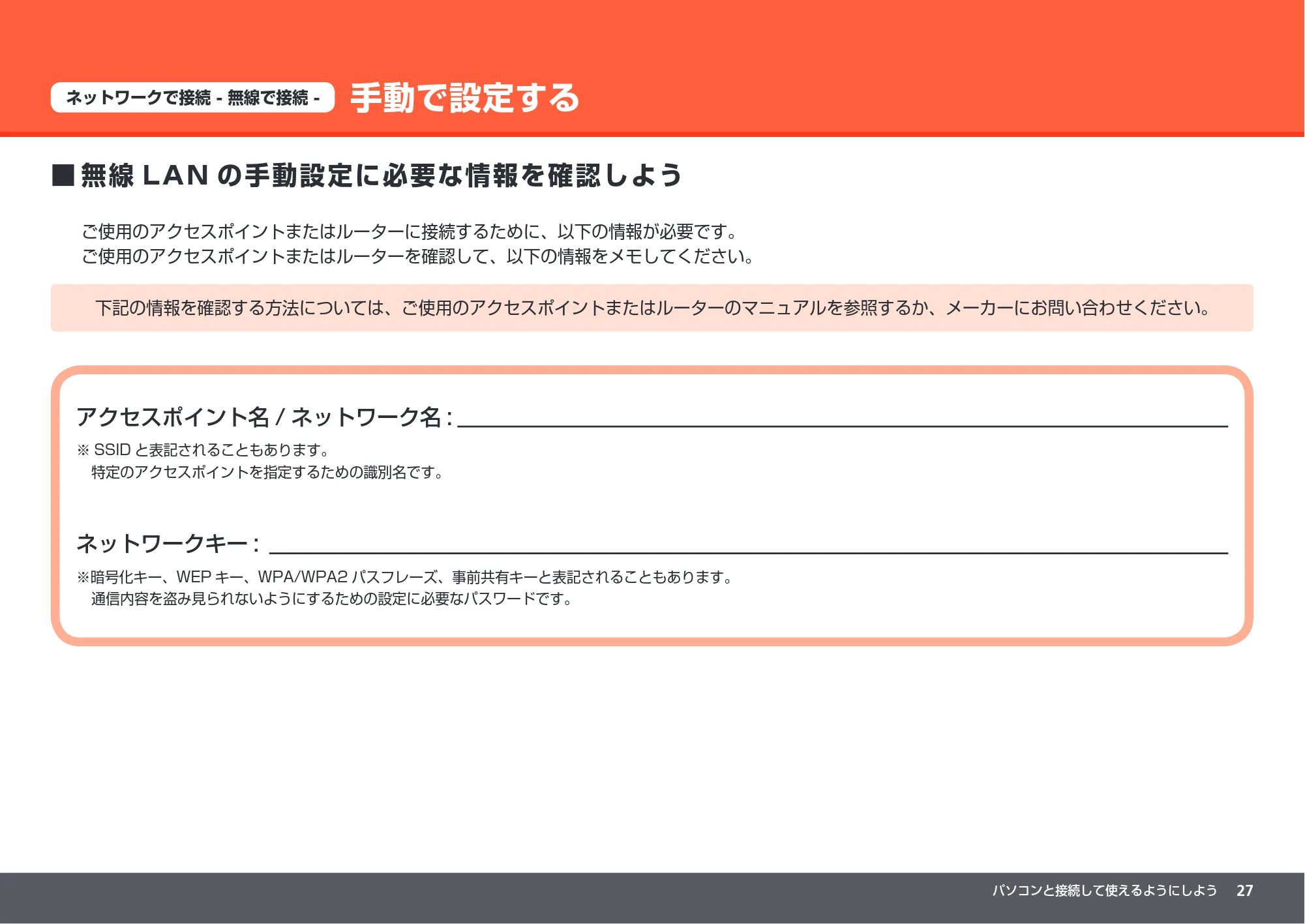Click the 'ネットワークで接続 - 無線で接続 -' breadcrumb label
Screen dimensions: 1305x924
(192, 98)
